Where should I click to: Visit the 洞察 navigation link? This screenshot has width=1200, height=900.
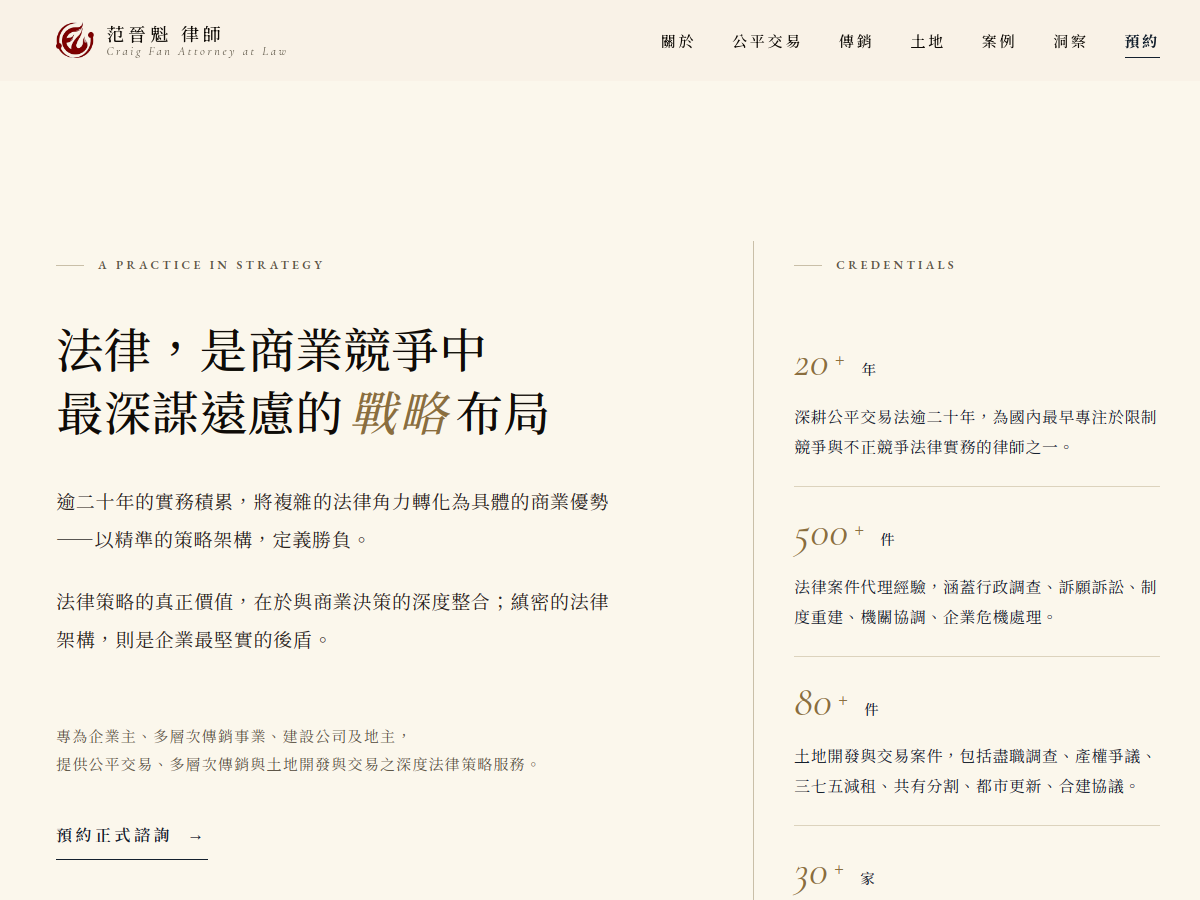(x=1070, y=42)
